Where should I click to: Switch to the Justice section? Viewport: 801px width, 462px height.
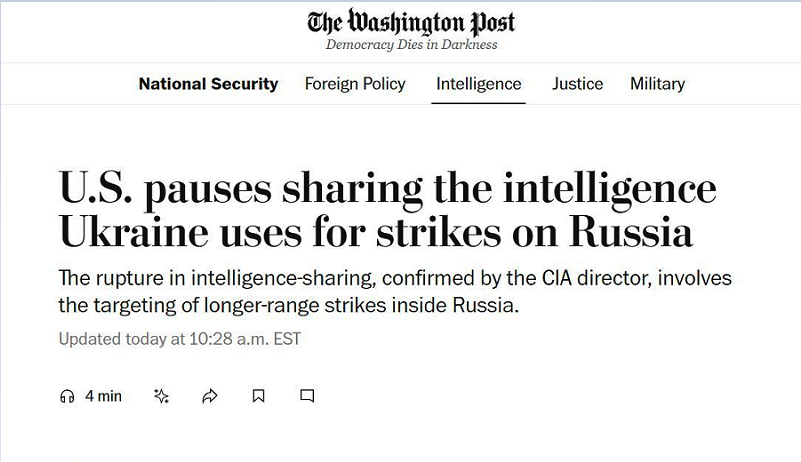pos(577,84)
